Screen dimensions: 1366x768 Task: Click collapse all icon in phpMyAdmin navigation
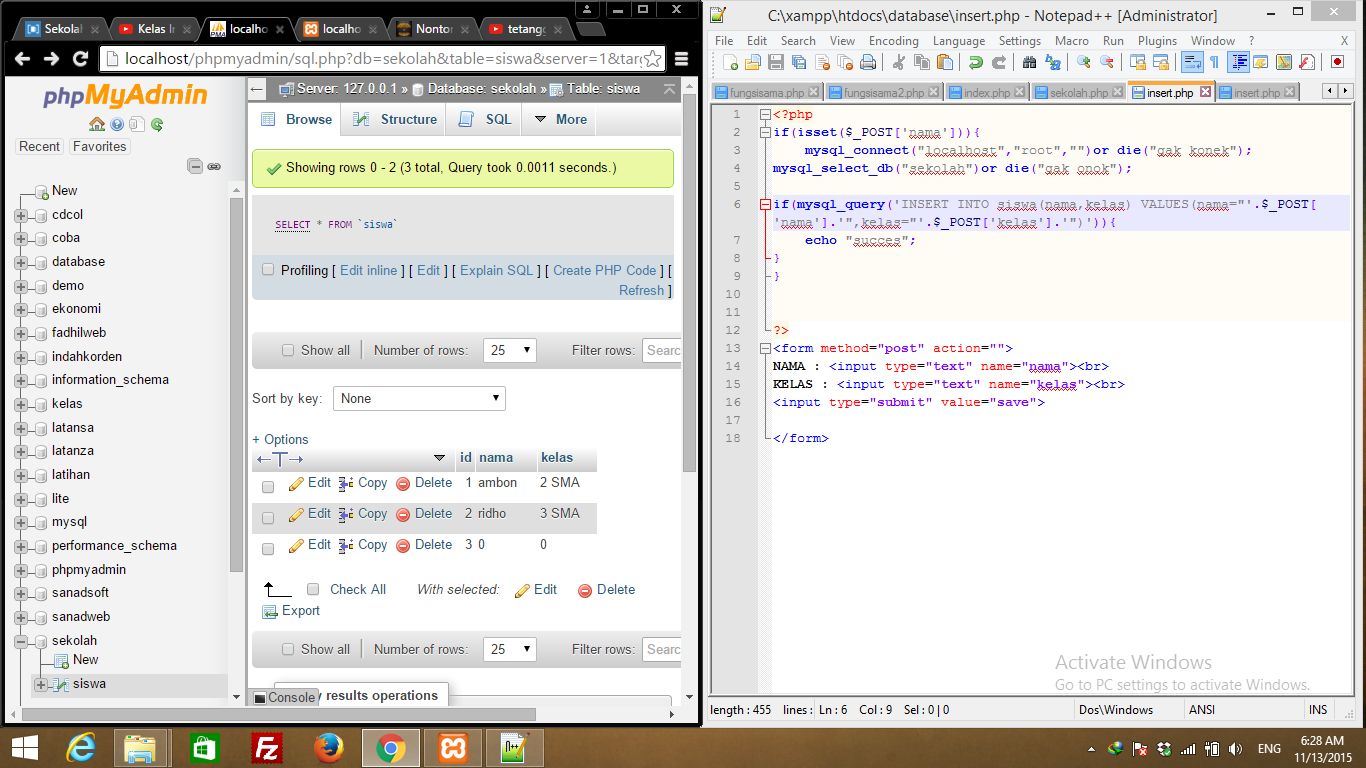[195, 166]
